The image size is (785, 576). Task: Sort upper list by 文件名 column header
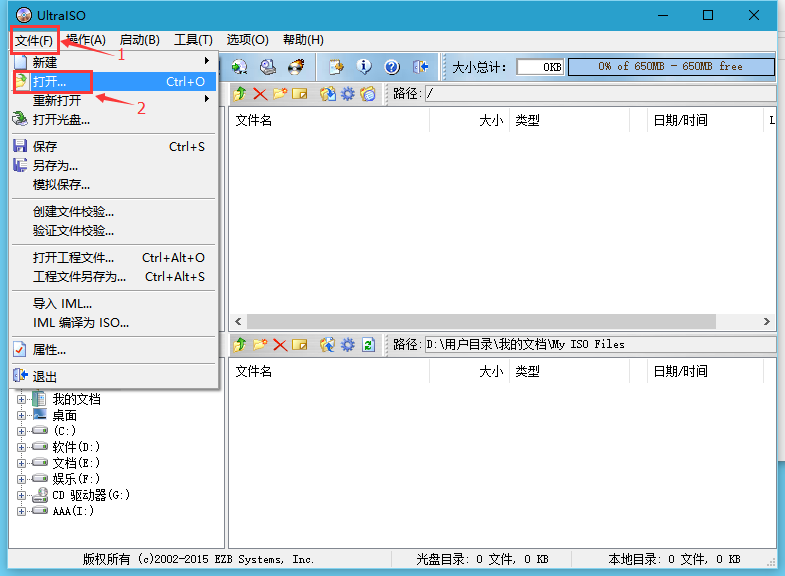pos(330,120)
